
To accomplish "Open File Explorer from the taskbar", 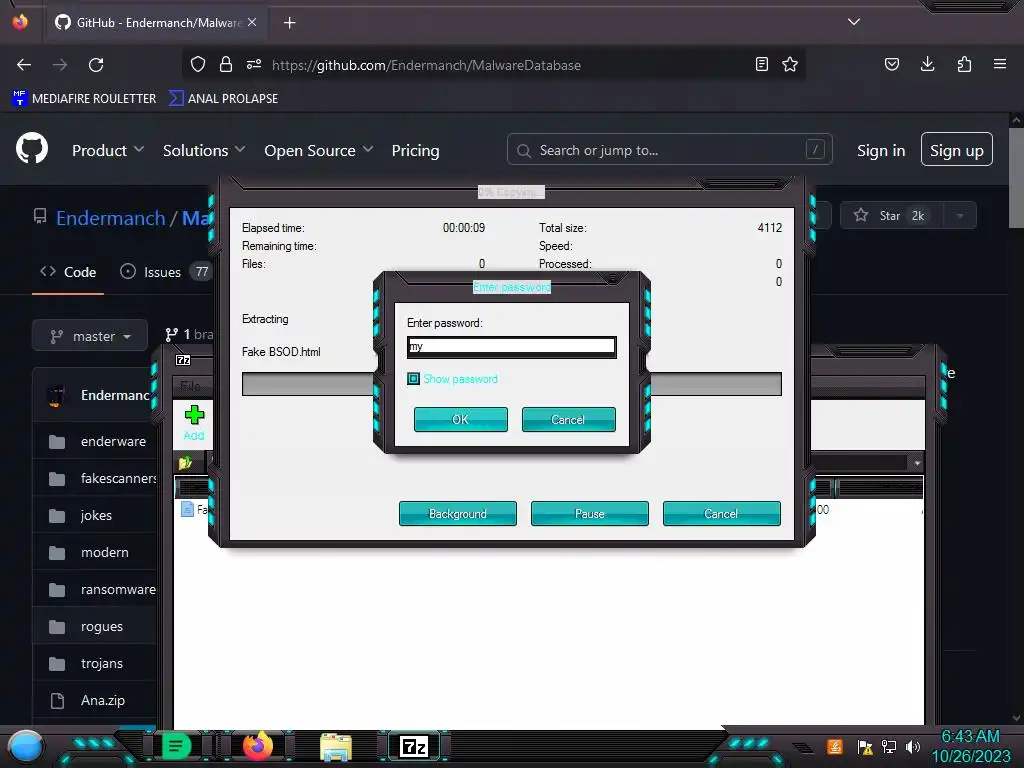I will 336,747.
